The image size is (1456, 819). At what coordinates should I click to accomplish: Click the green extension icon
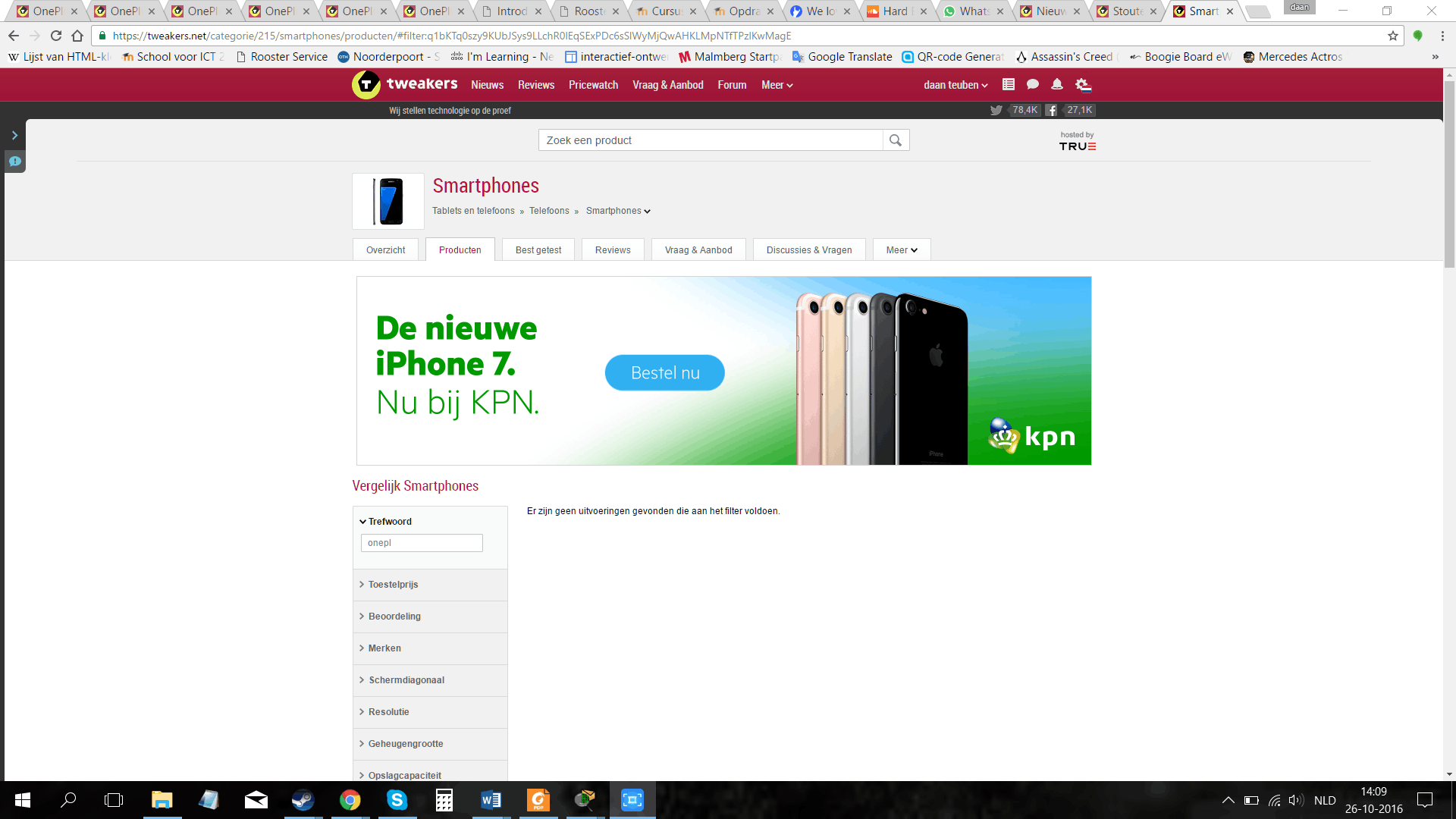[x=1418, y=36]
